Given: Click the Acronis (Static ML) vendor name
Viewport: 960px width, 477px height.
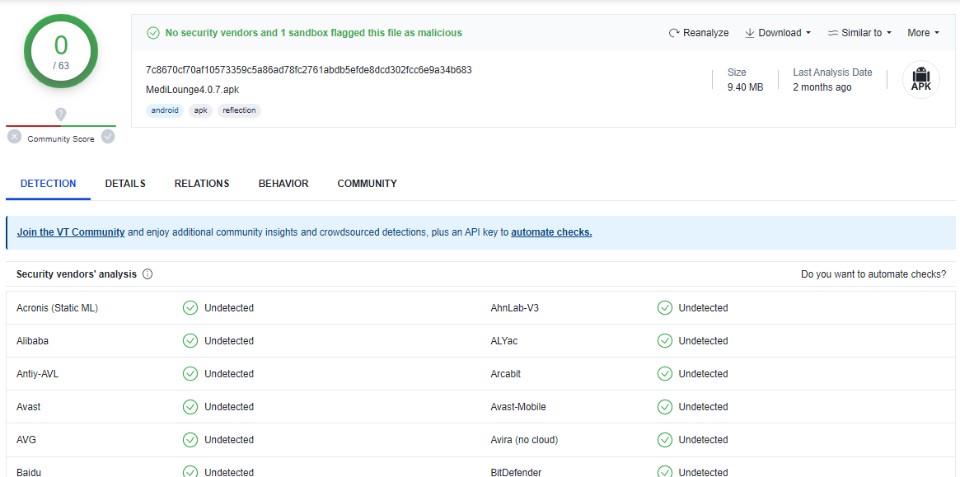Looking at the screenshot, I should 57,308.
